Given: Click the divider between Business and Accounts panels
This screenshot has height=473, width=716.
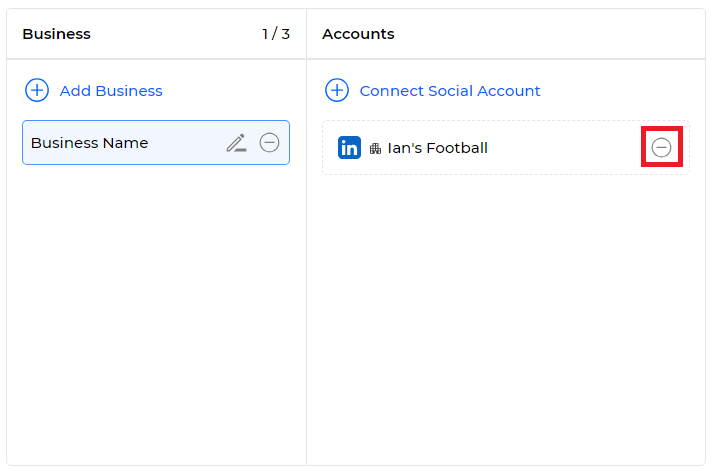Looking at the screenshot, I should 306,237.
